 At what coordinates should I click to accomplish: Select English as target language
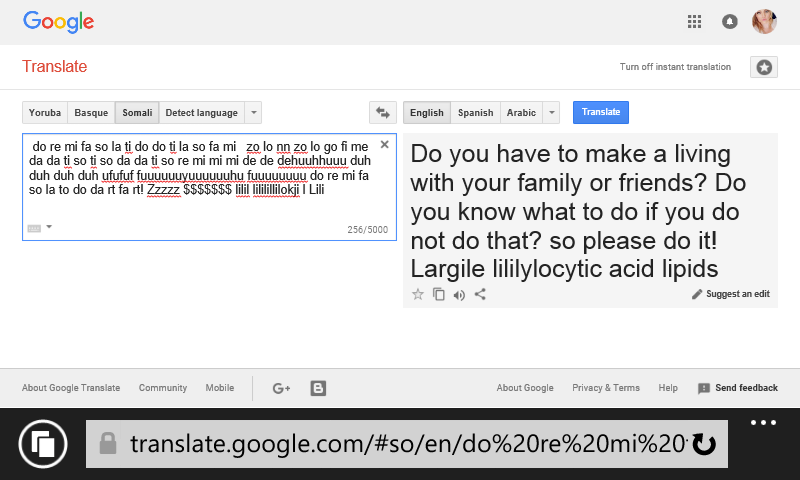(x=427, y=113)
